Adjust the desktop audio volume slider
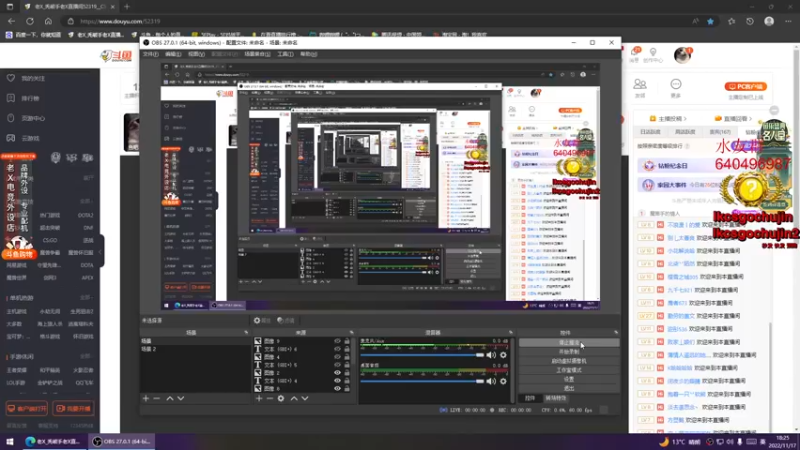The width and height of the screenshot is (800, 450). coord(422,381)
